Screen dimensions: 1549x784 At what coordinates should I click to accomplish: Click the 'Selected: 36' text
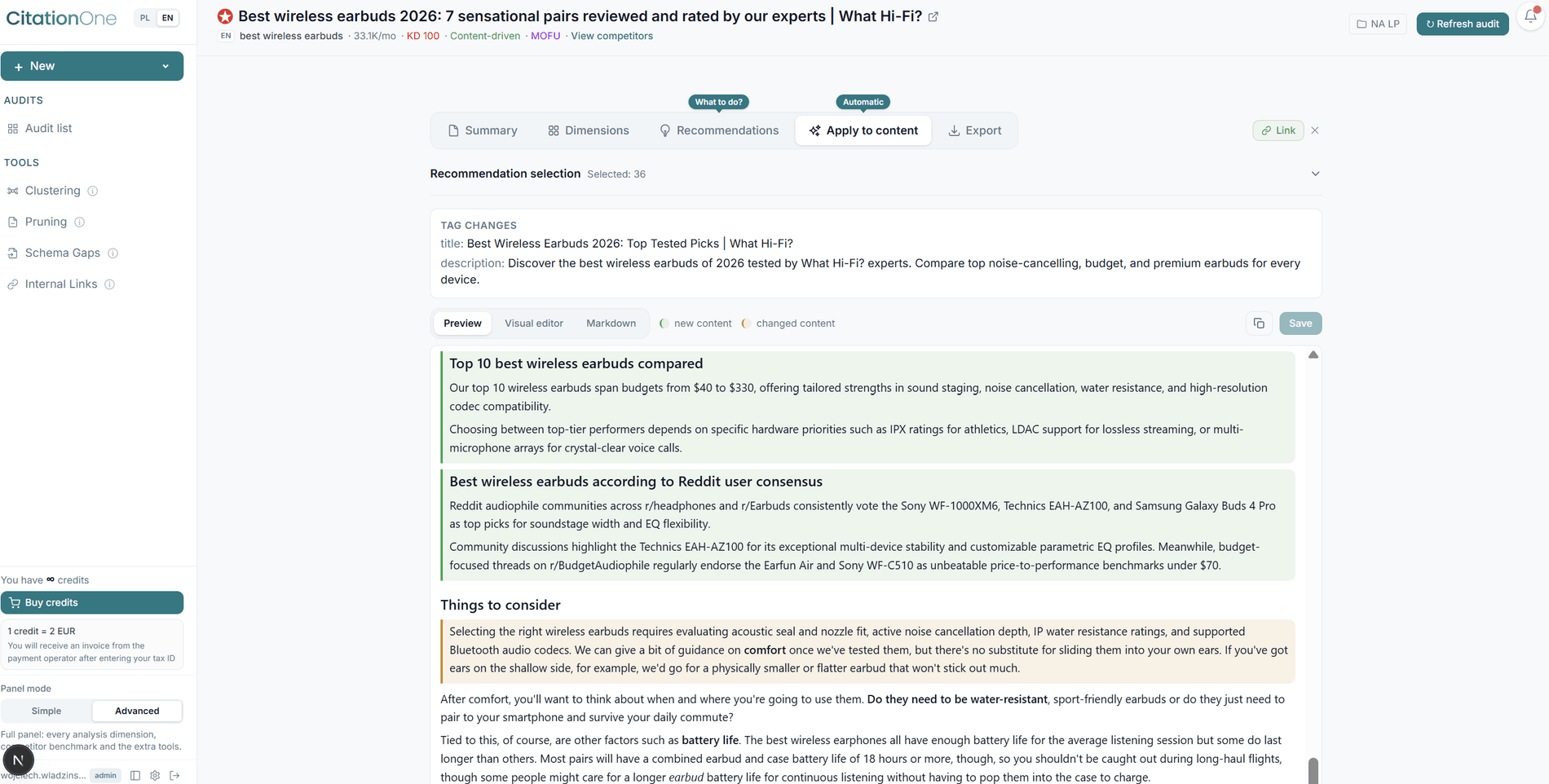pyautogui.click(x=616, y=174)
